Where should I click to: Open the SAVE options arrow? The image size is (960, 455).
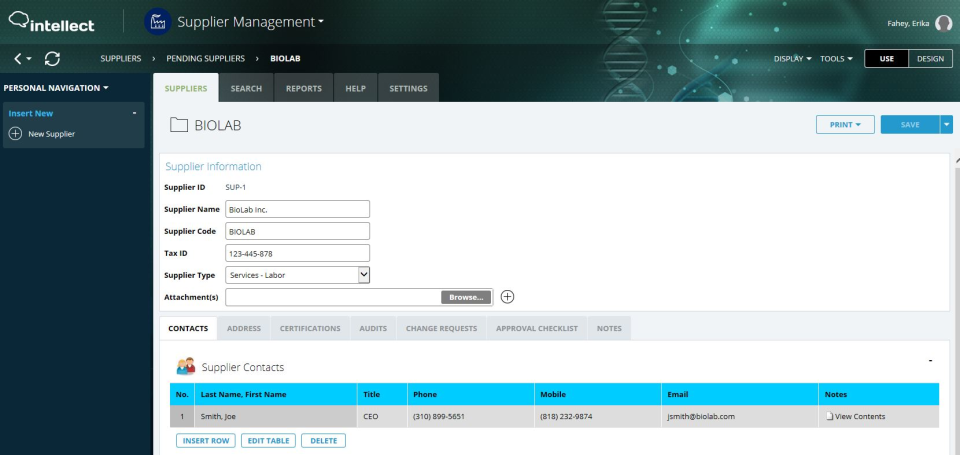(x=947, y=124)
